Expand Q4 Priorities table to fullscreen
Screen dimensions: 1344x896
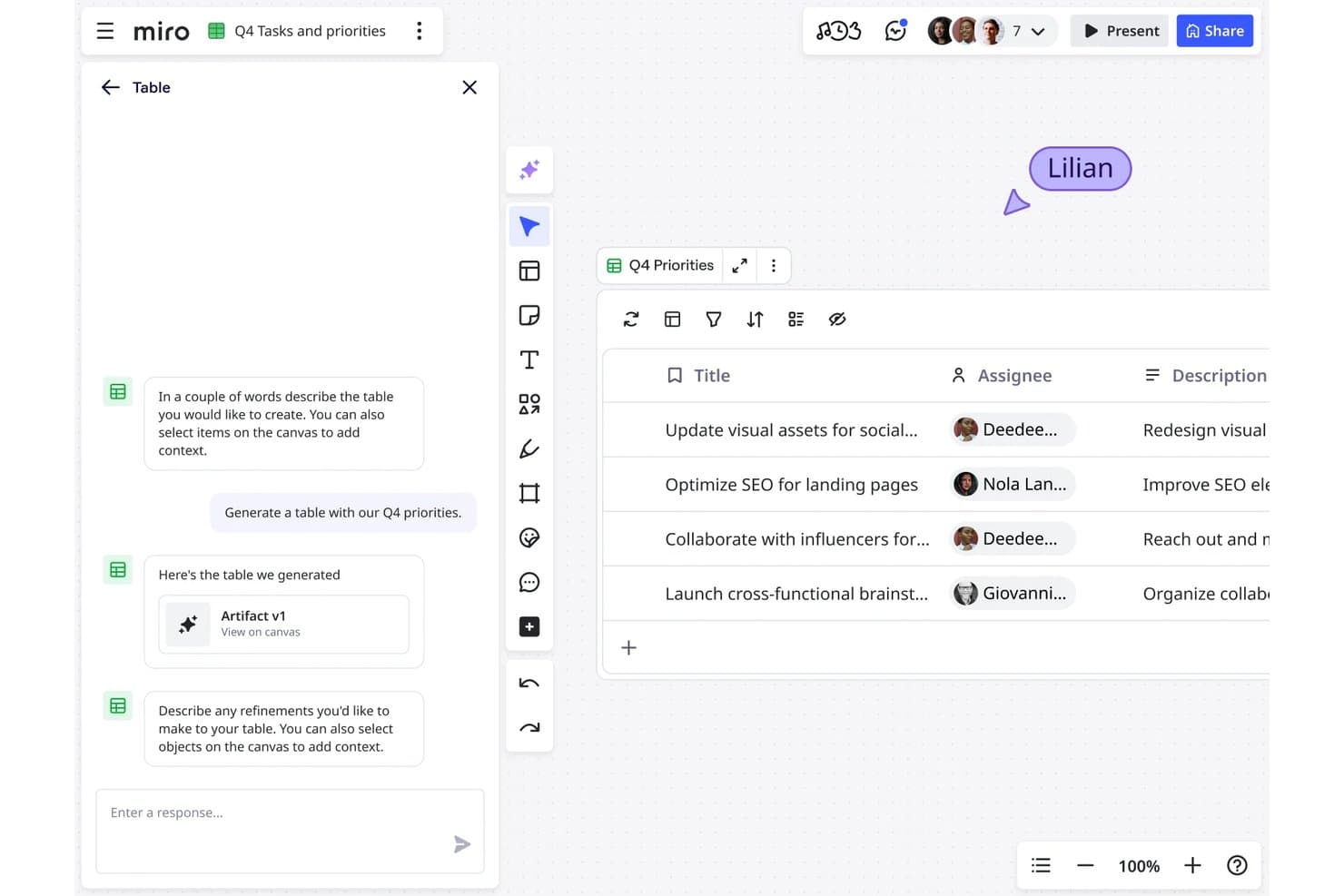coord(740,265)
